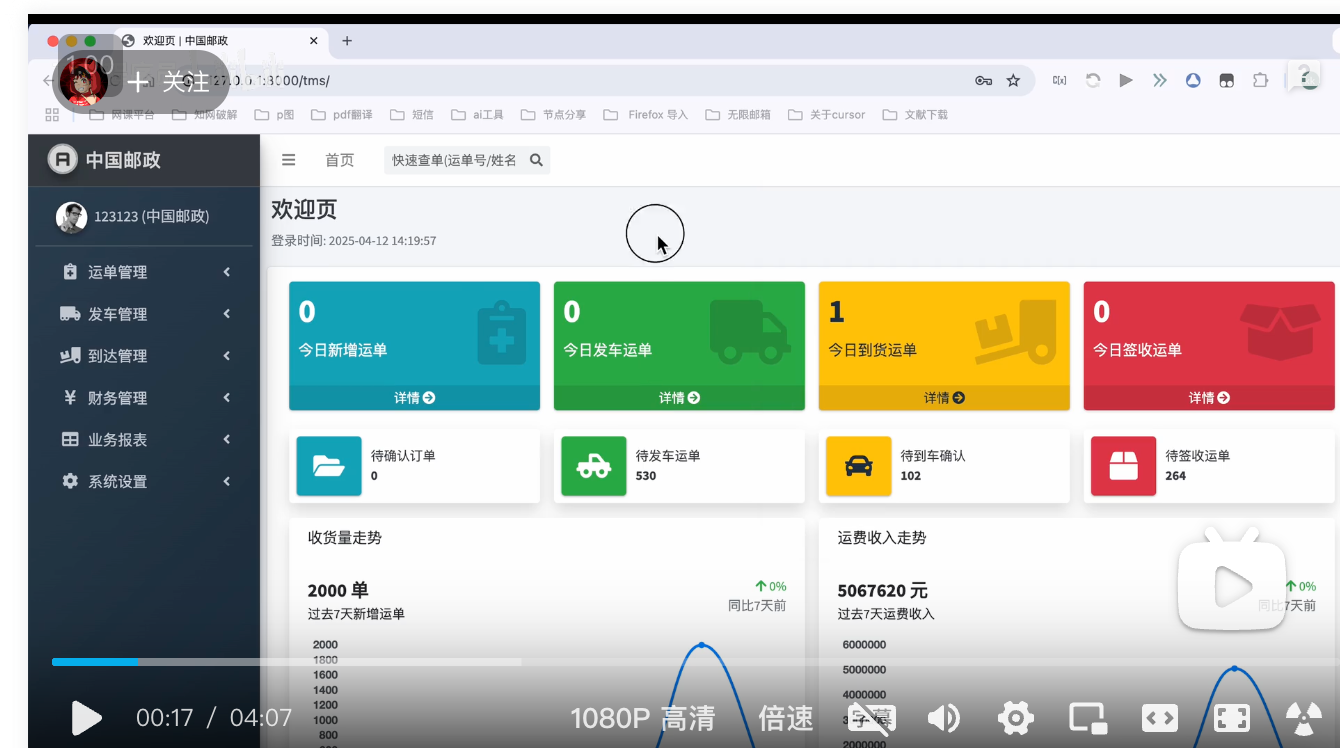This screenshot has width=1340, height=748.
Task: Open the 发车管理 sidebar menu
Action: point(144,314)
